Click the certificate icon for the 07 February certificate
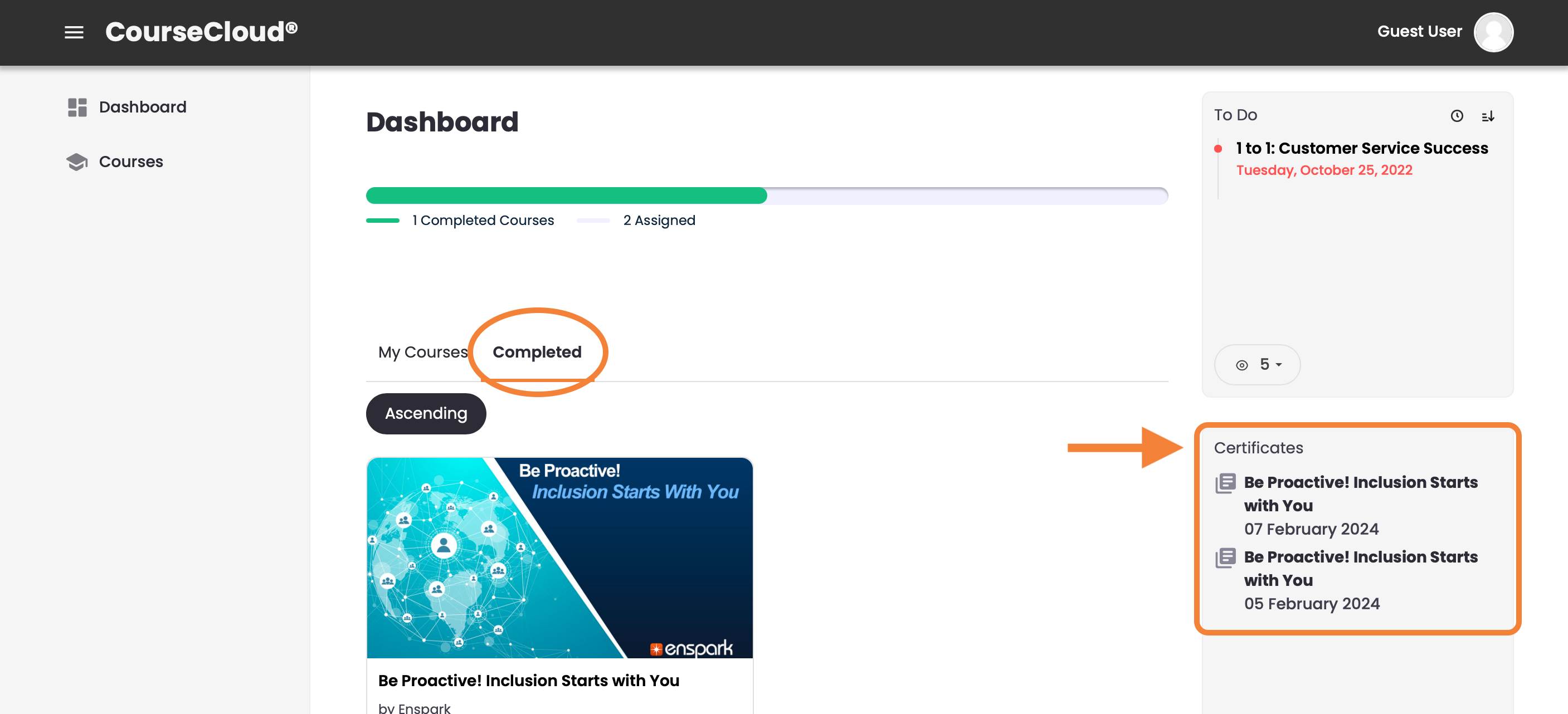1568x714 pixels. pyautogui.click(x=1224, y=483)
